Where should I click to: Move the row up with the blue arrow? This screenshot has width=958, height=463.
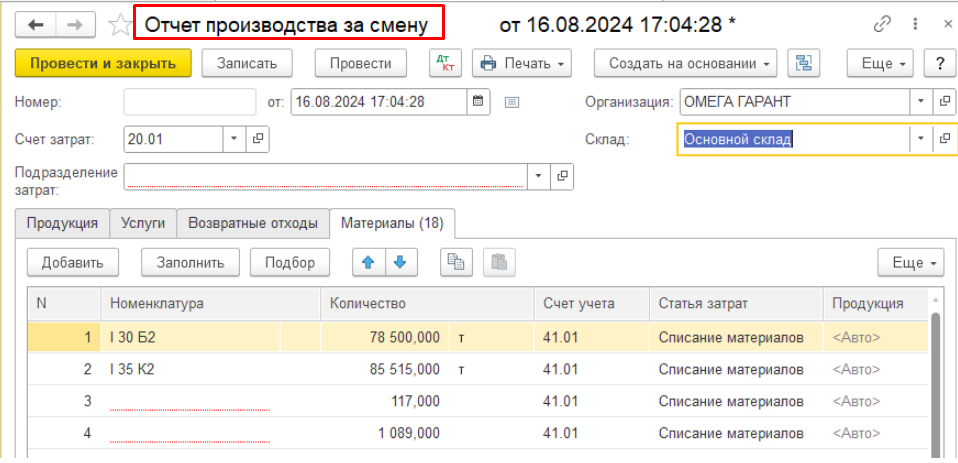368,263
